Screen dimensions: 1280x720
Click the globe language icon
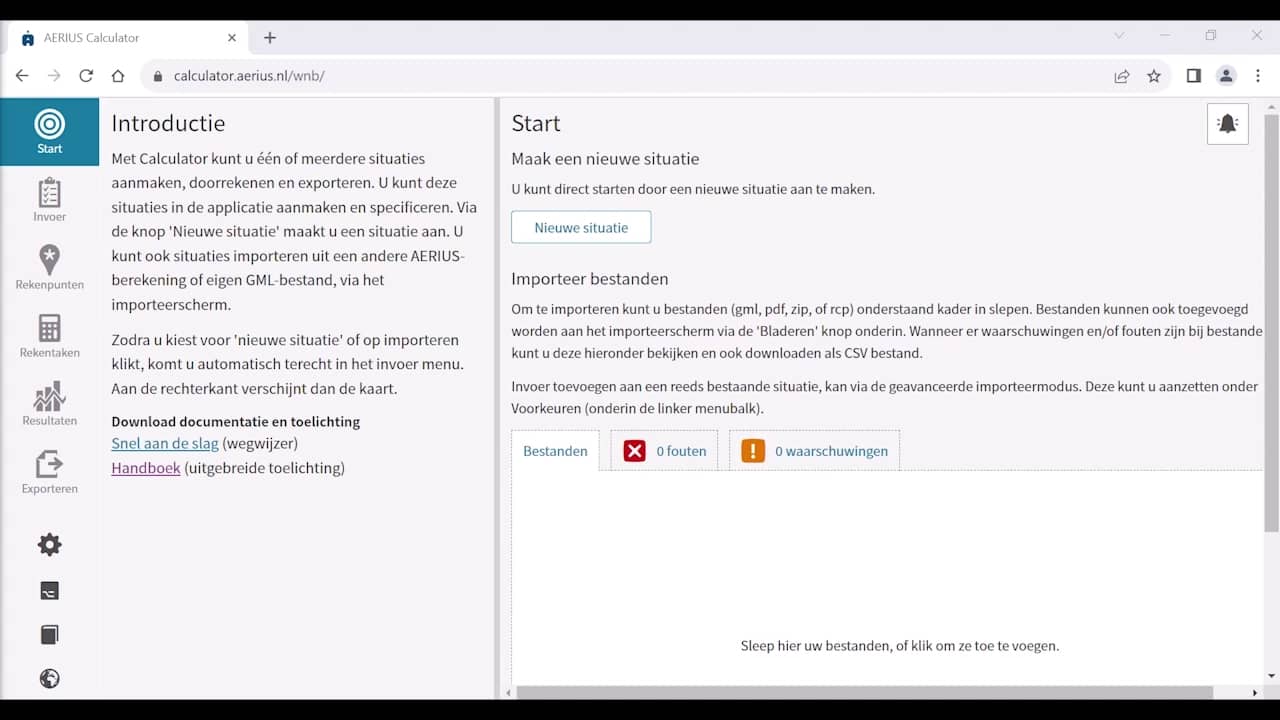[49, 679]
